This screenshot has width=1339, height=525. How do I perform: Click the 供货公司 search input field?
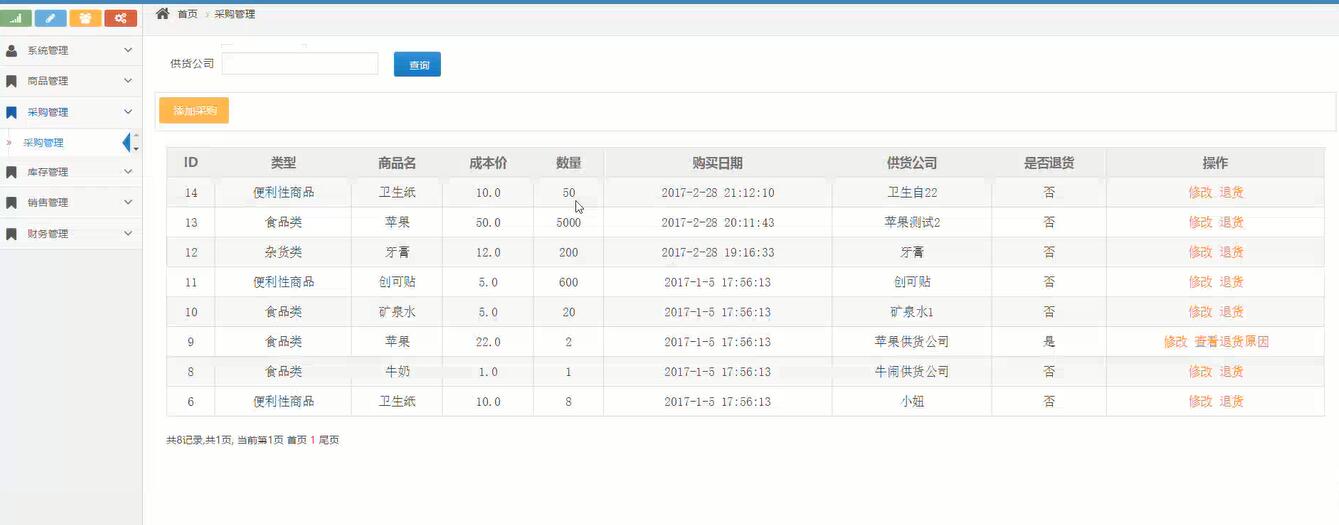(x=300, y=63)
